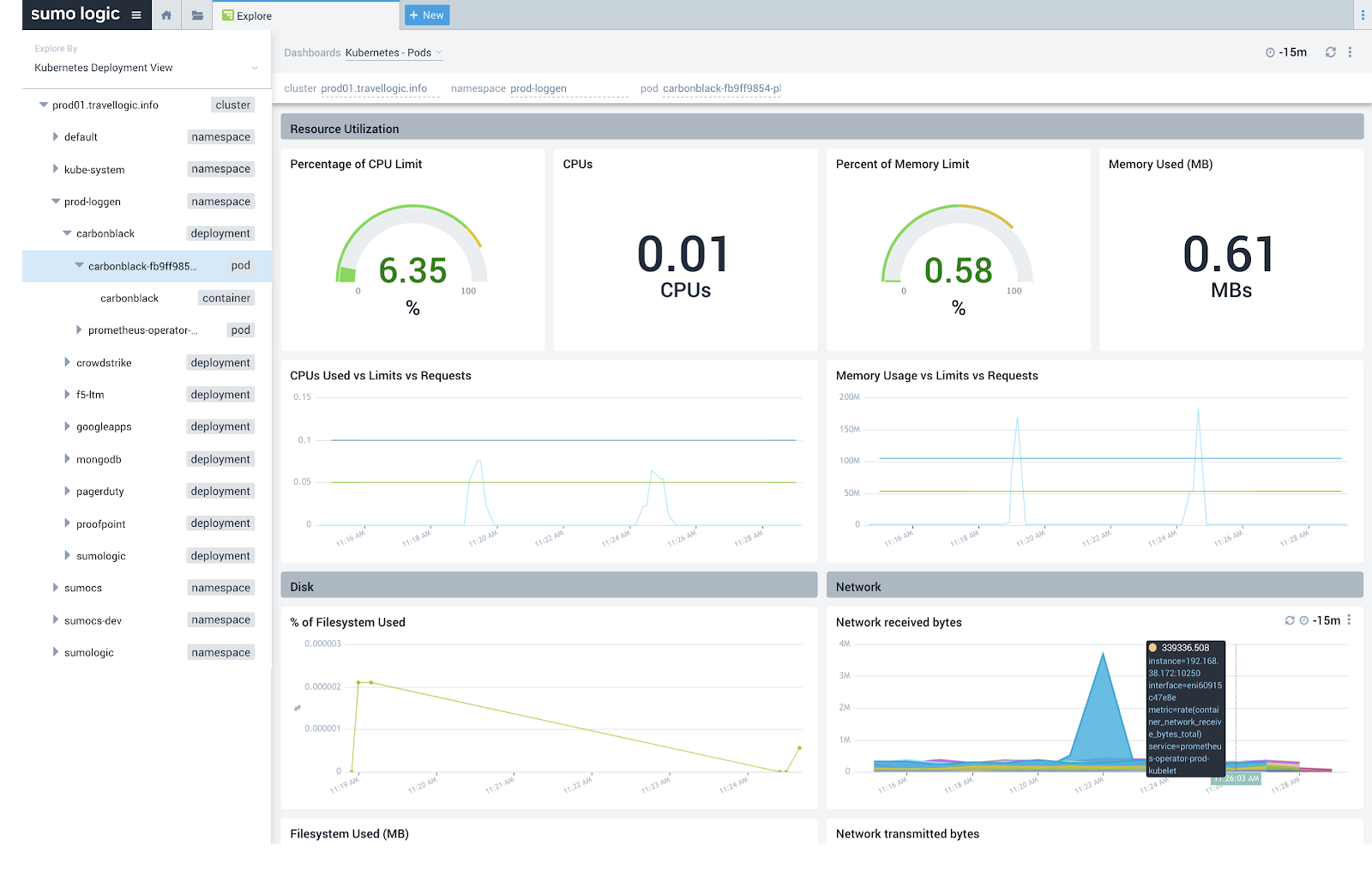
Task: Click the CPUs Used vs Limits vs Requests title
Action: [x=381, y=376]
